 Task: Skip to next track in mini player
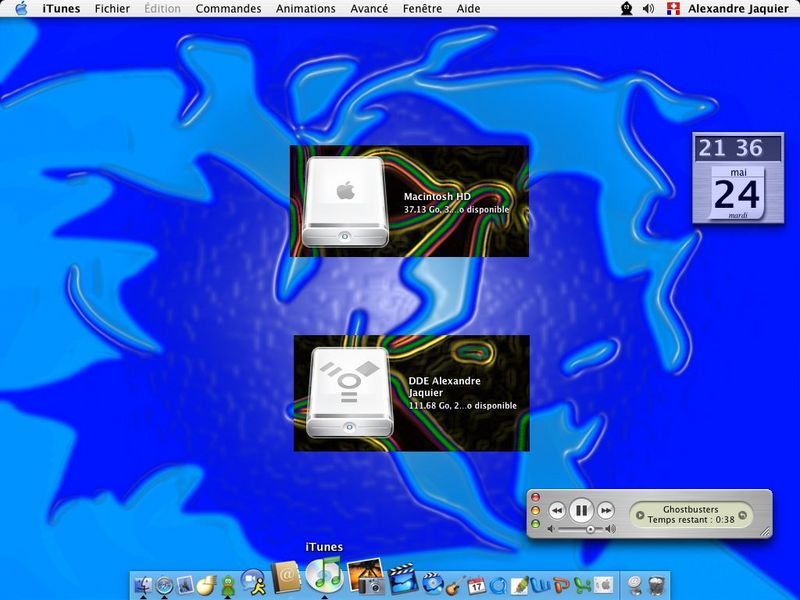coord(606,510)
